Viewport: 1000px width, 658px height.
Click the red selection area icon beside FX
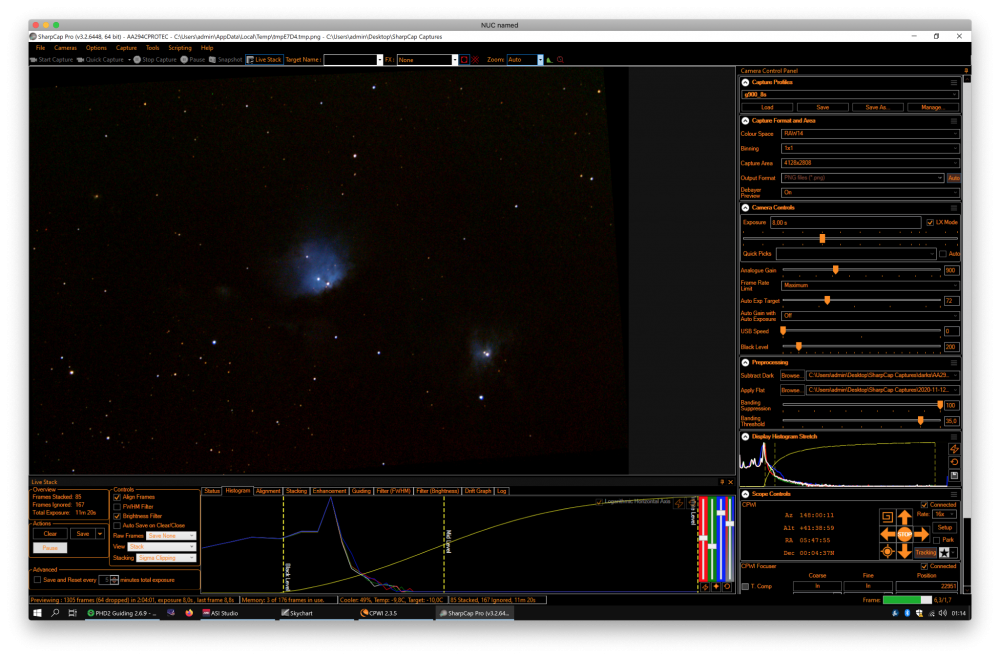464,59
